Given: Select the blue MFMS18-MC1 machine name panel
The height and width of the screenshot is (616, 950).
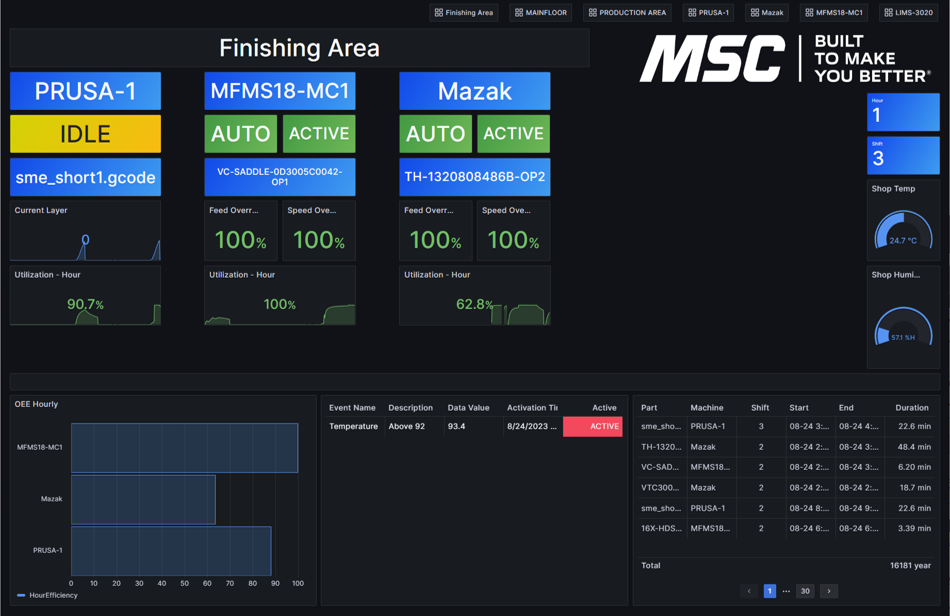Looking at the screenshot, I should point(280,91).
